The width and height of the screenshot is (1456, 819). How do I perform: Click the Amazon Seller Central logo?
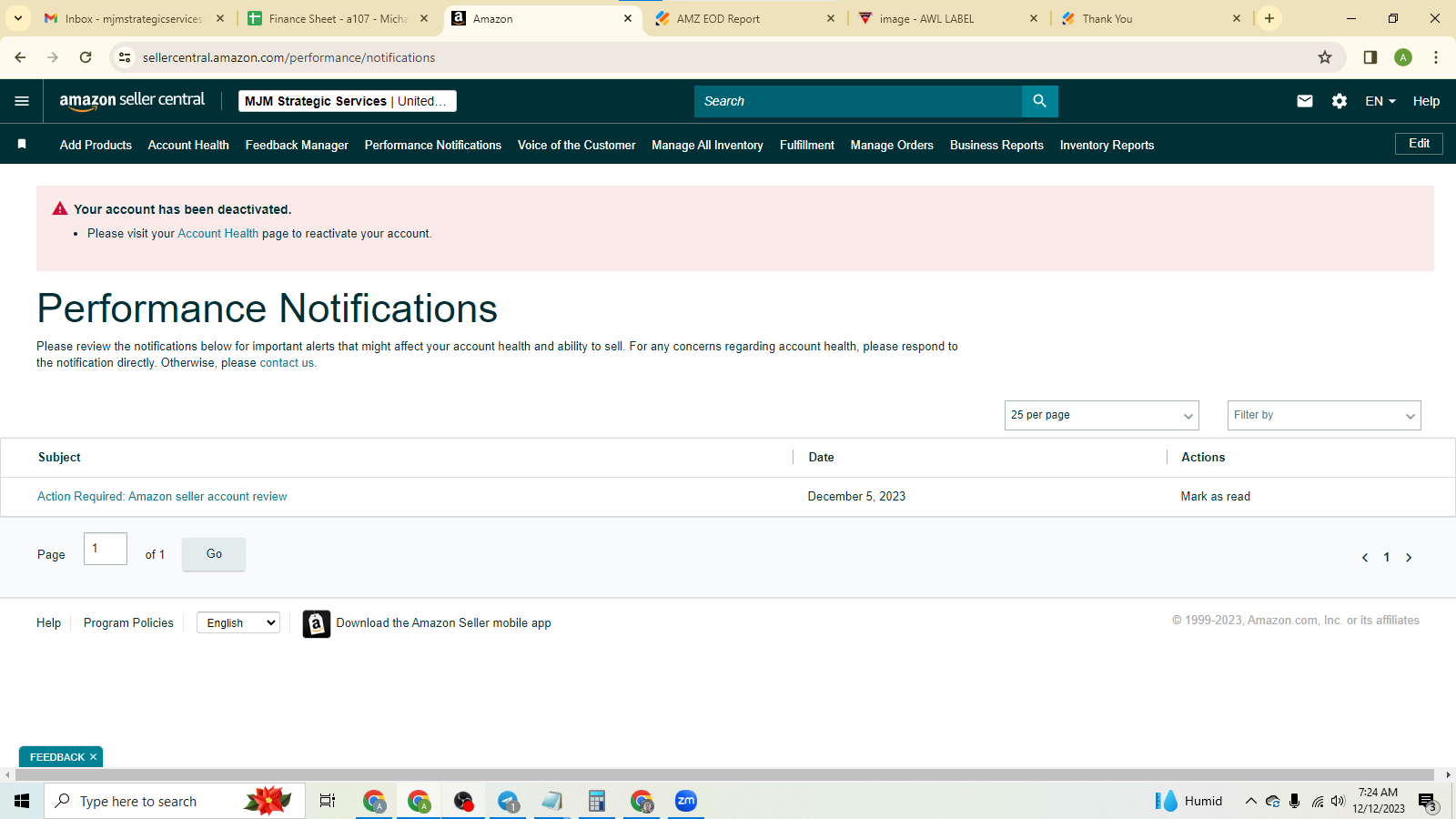(x=132, y=101)
